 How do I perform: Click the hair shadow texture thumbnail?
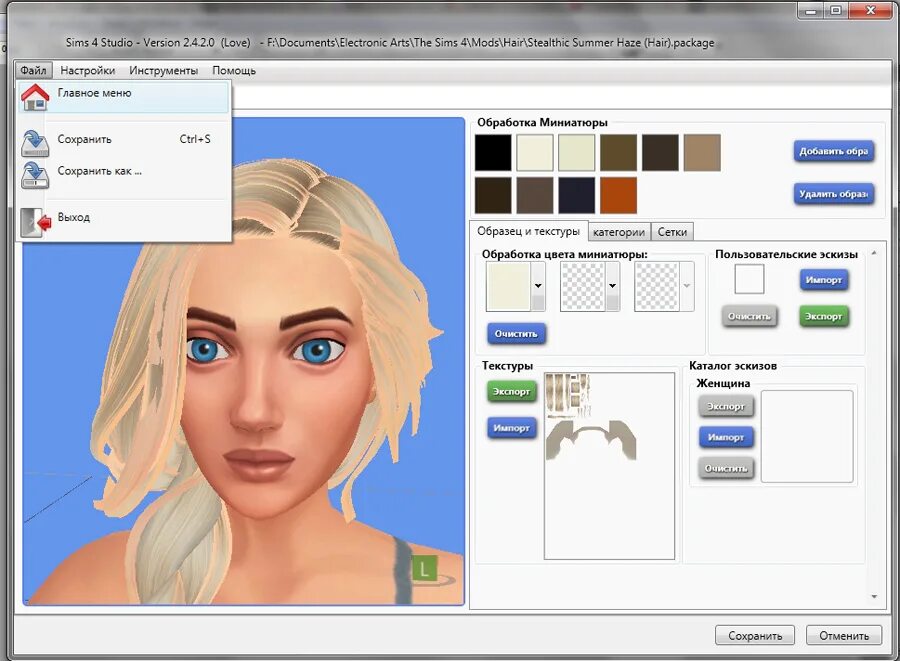(591, 440)
